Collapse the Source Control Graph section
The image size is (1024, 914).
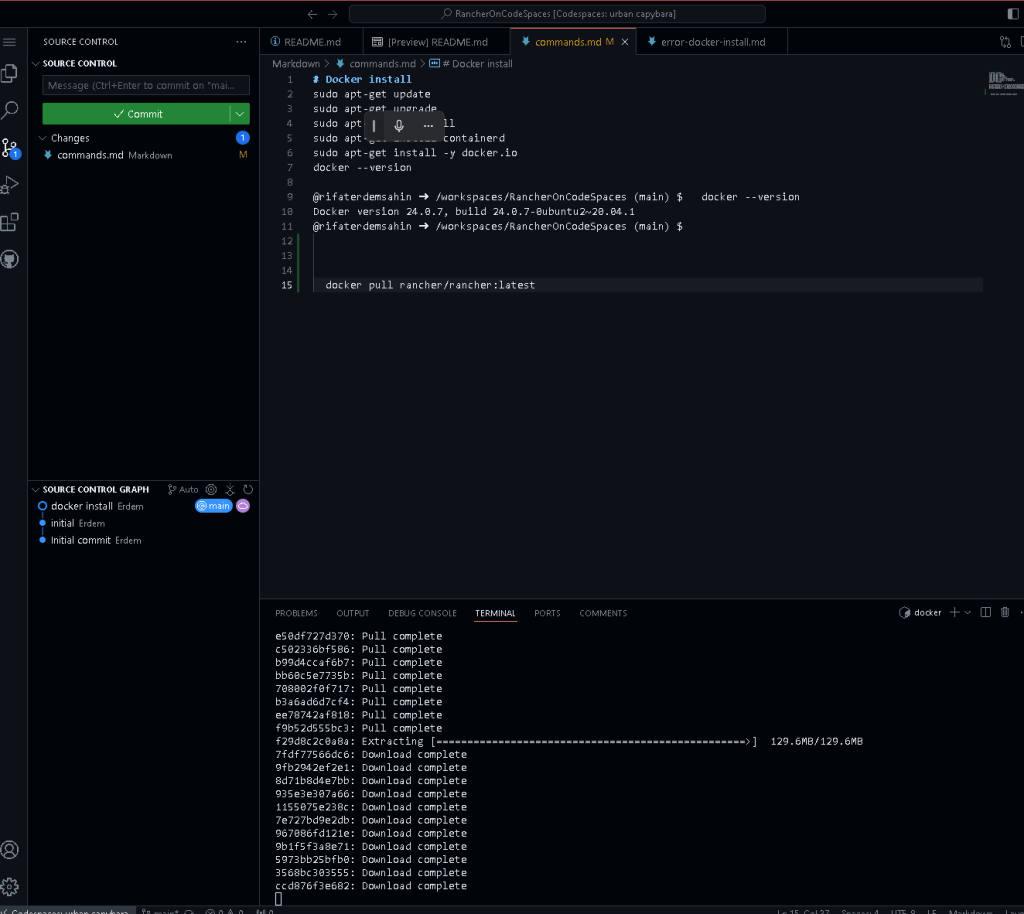(x=36, y=489)
